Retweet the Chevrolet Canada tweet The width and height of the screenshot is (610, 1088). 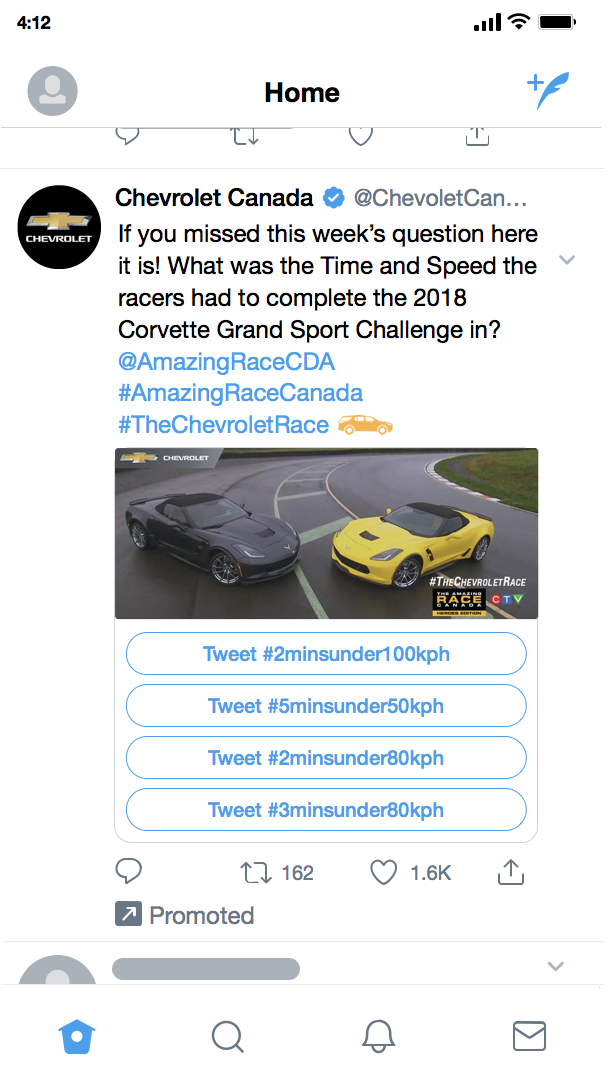257,873
